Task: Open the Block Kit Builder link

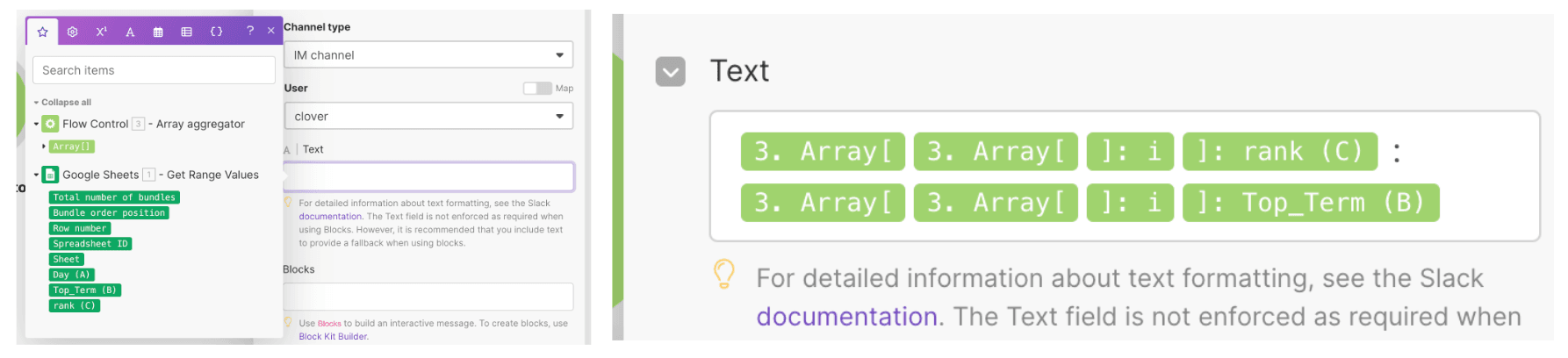Action: point(334,336)
